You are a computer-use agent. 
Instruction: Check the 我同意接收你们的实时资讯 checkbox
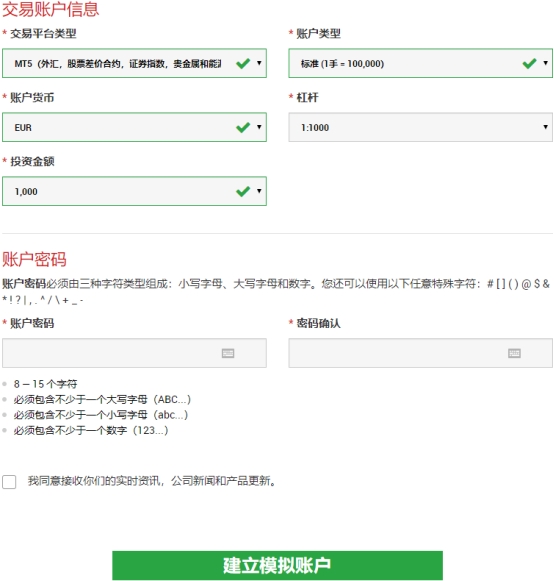pyautogui.click(x=9, y=482)
